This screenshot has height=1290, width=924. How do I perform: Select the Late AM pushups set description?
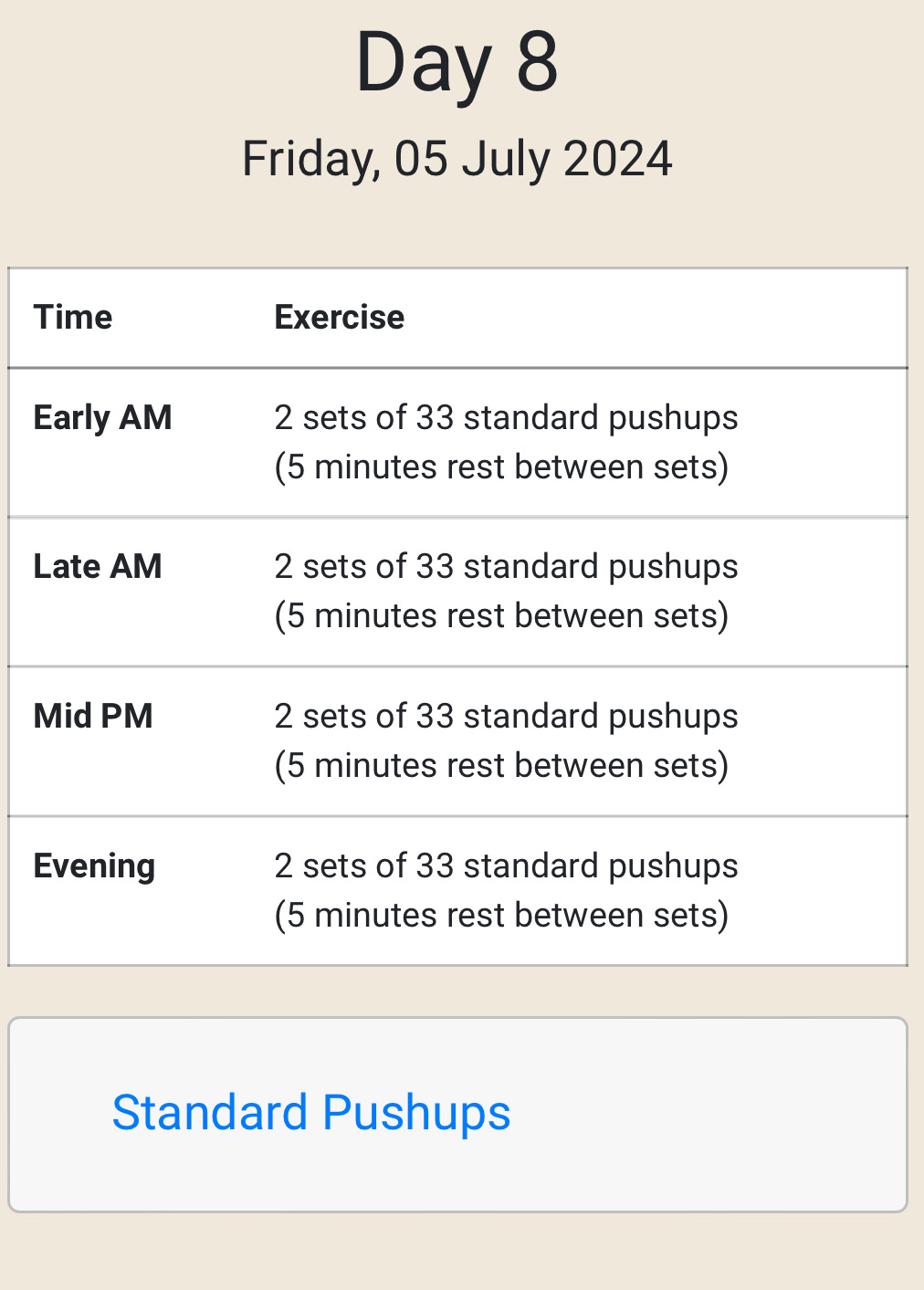coord(506,566)
